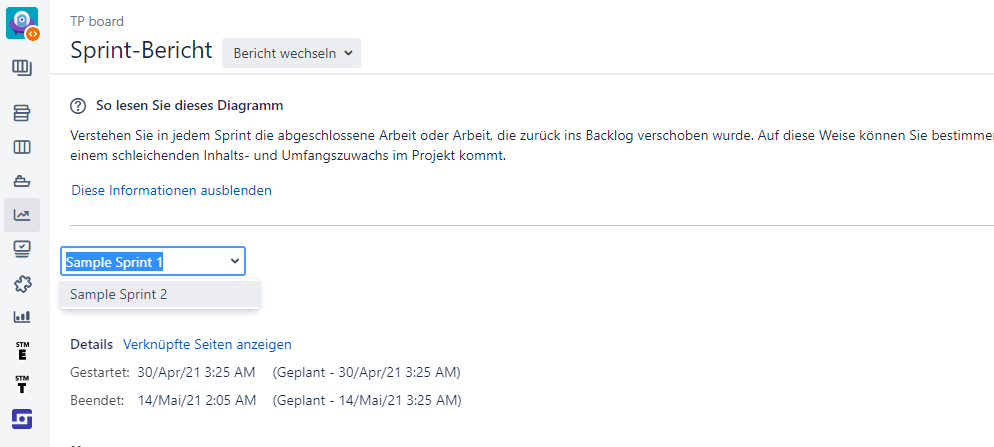Open the TP board icon below the avatar
This screenshot has width=994, height=447.
pos(22,67)
